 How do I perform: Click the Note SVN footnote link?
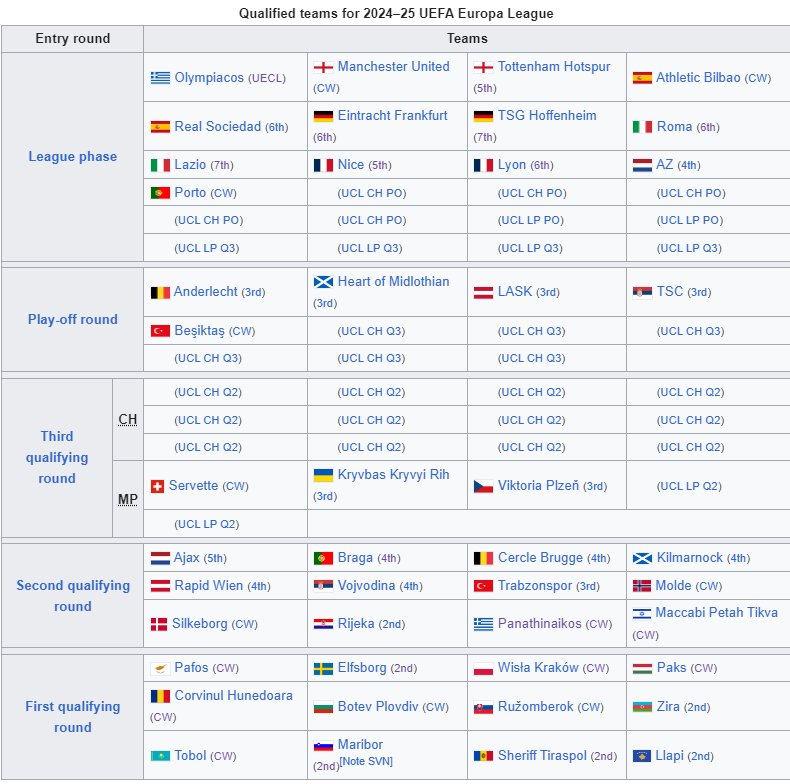pyautogui.click(x=366, y=761)
